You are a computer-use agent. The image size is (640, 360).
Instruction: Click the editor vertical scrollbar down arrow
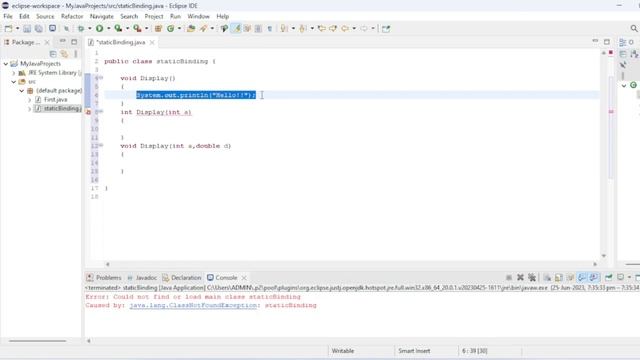coord(604,256)
